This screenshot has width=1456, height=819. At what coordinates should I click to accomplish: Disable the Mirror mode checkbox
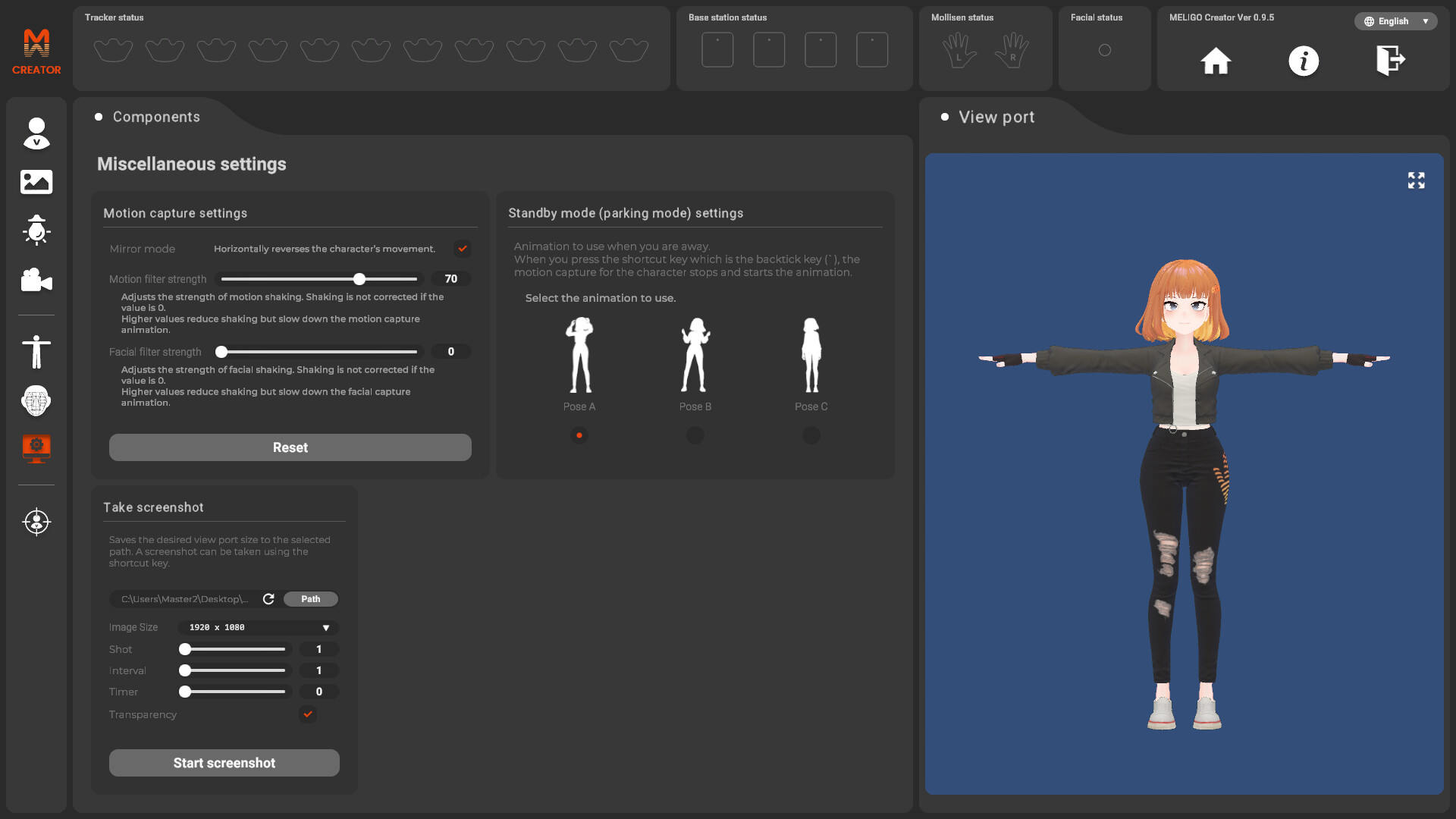coord(462,249)
